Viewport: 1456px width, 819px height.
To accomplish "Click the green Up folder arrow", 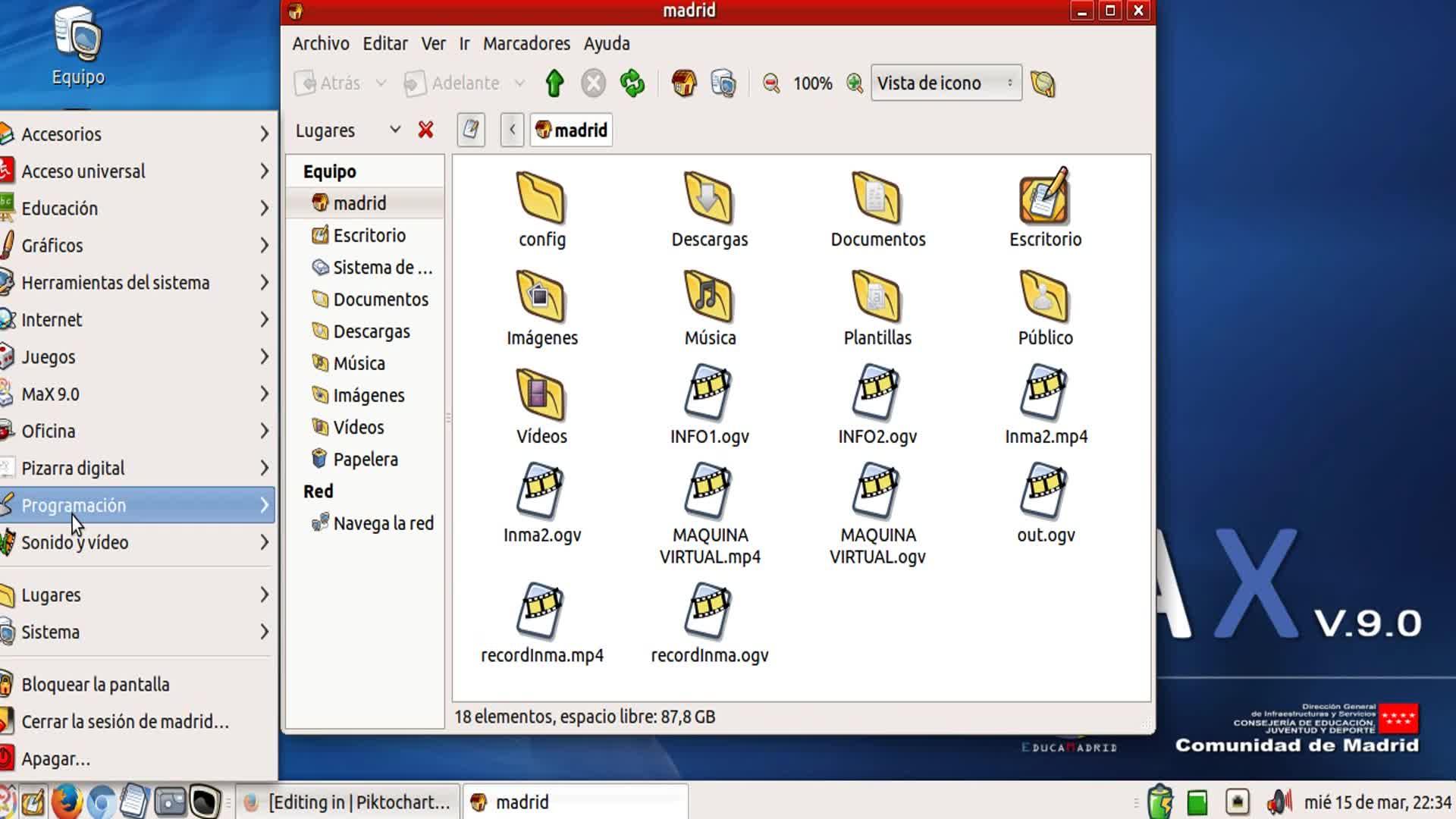I will click(554, 83).
